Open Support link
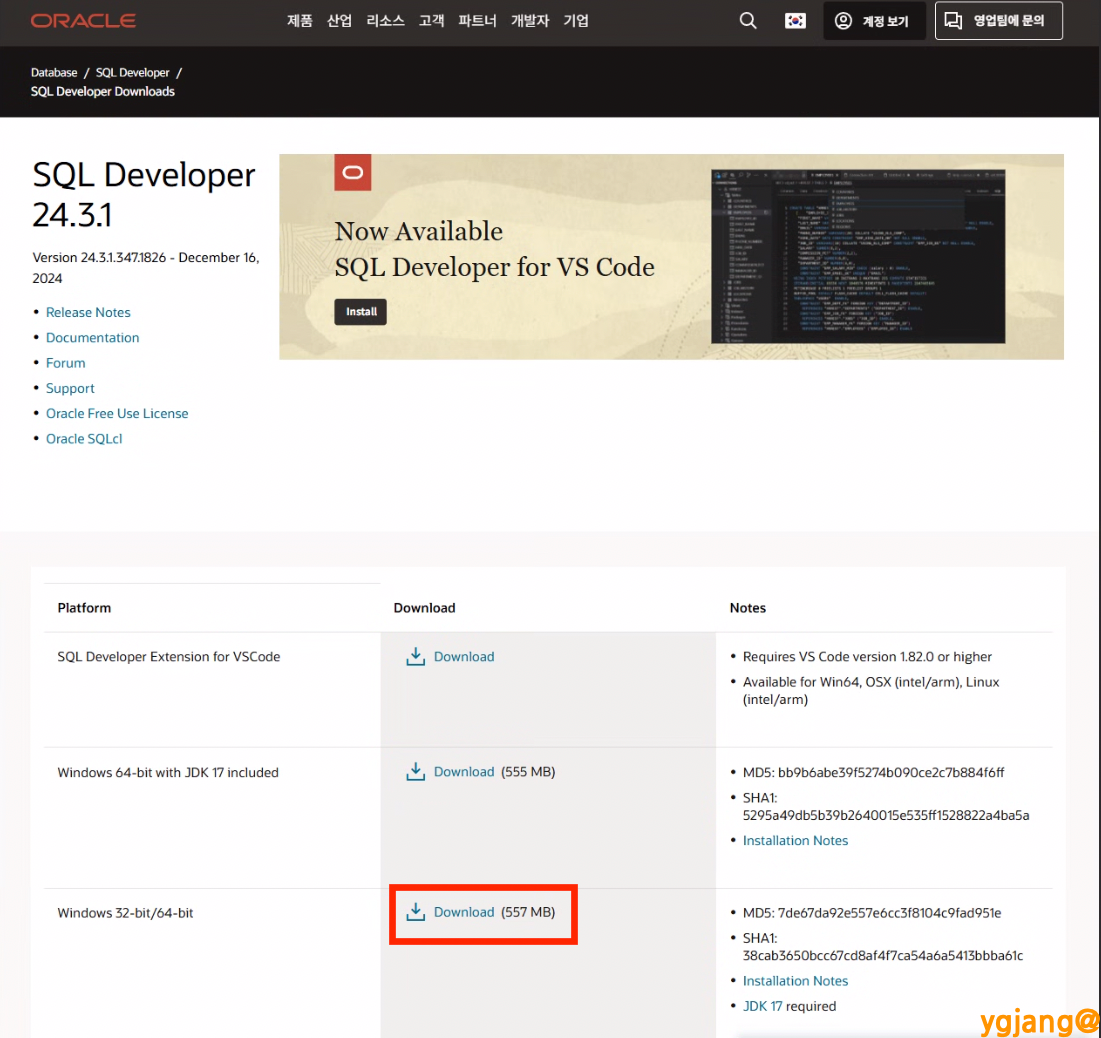The height and width of the screenshot is (1038, 1101). 70,388
